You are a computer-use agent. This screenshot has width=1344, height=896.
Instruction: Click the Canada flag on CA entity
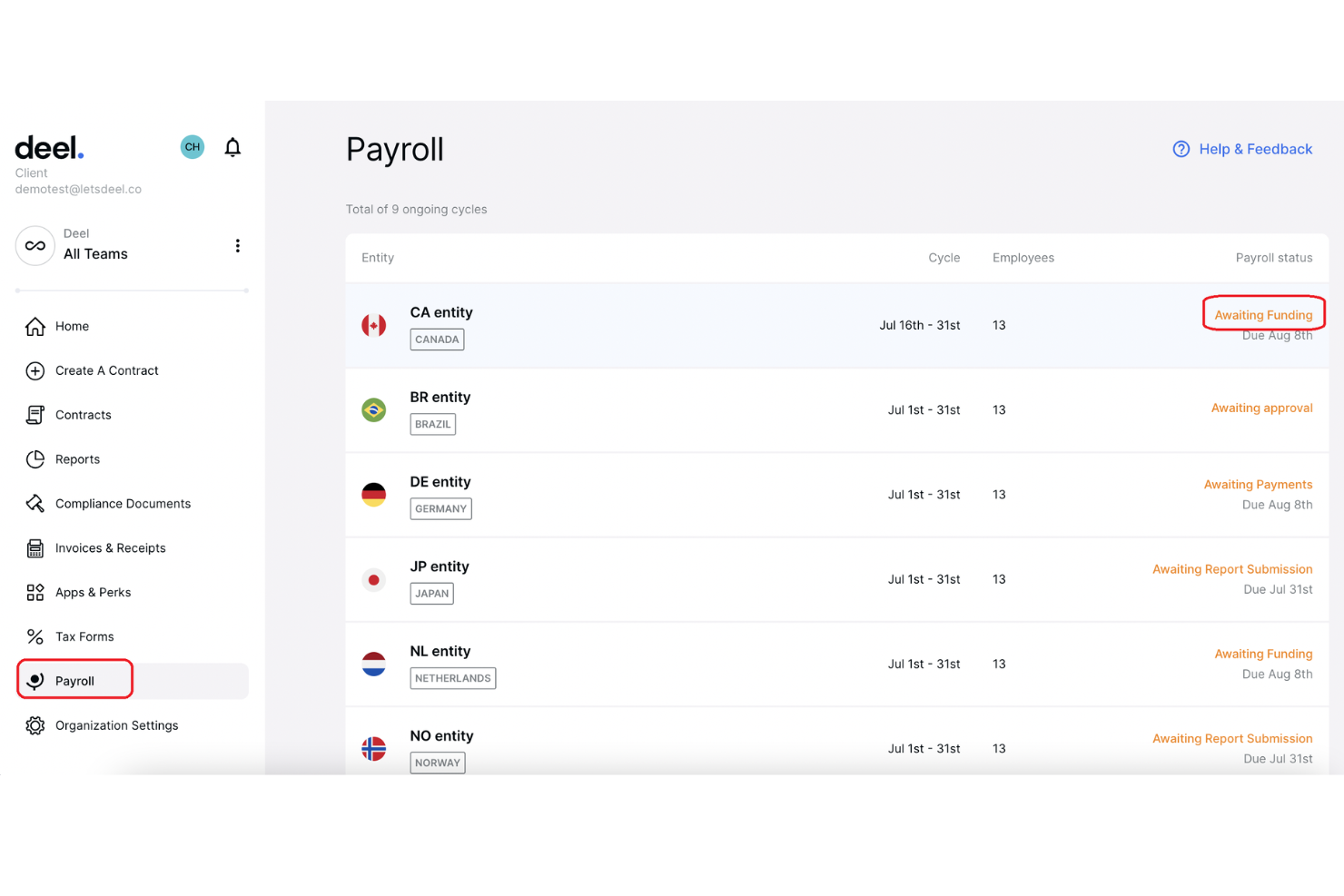pos(374,324)
